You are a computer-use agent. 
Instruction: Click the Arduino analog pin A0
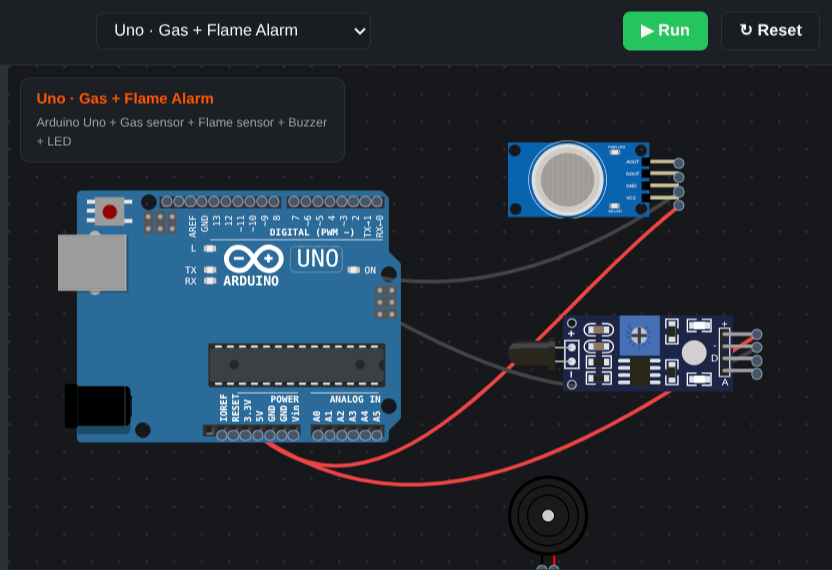click(318, 435)
